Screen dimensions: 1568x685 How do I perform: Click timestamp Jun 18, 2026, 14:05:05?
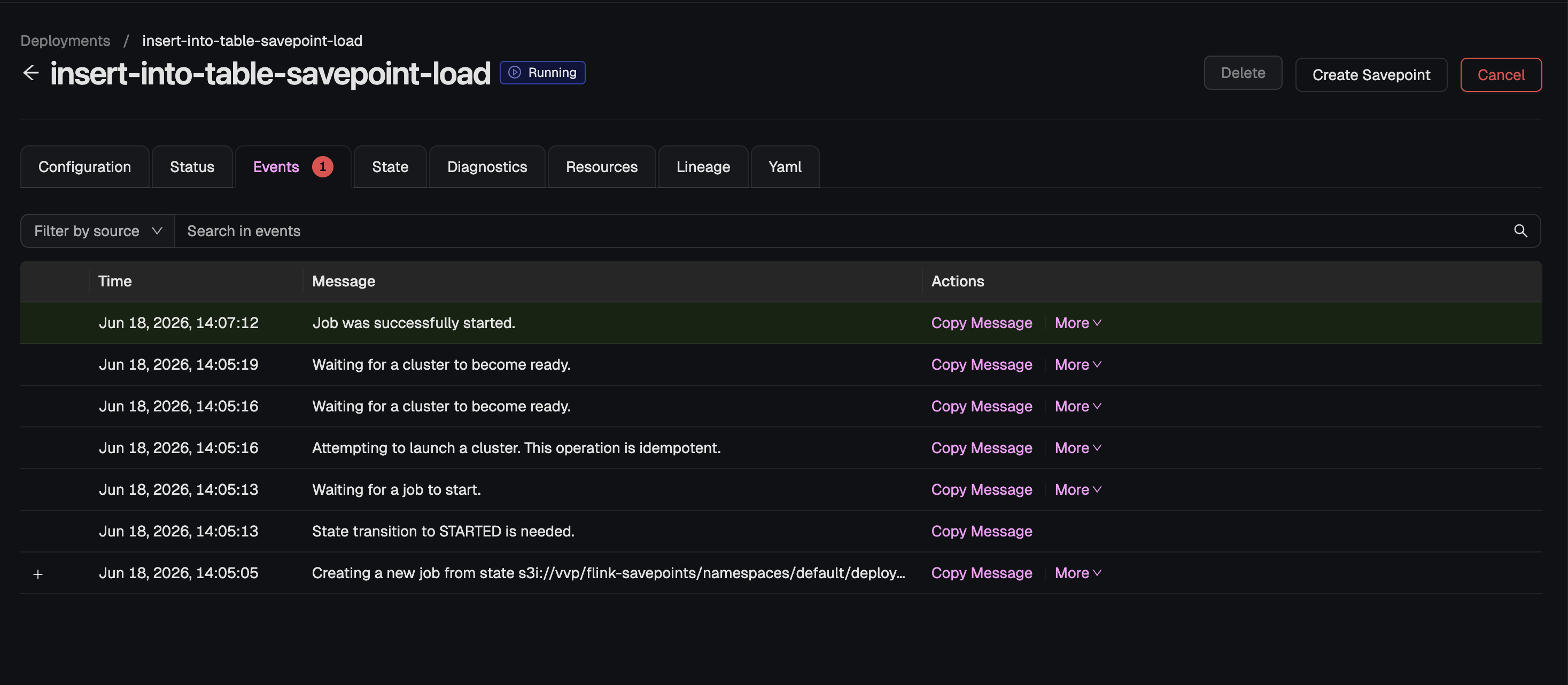pyautogui.click(x=178, y=573)
